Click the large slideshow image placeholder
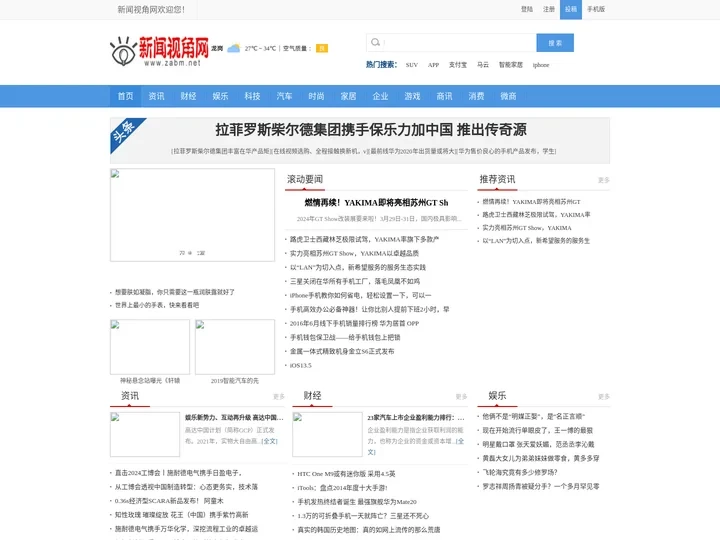Viewport: 720px width, 540px height. tap(192, 215)
